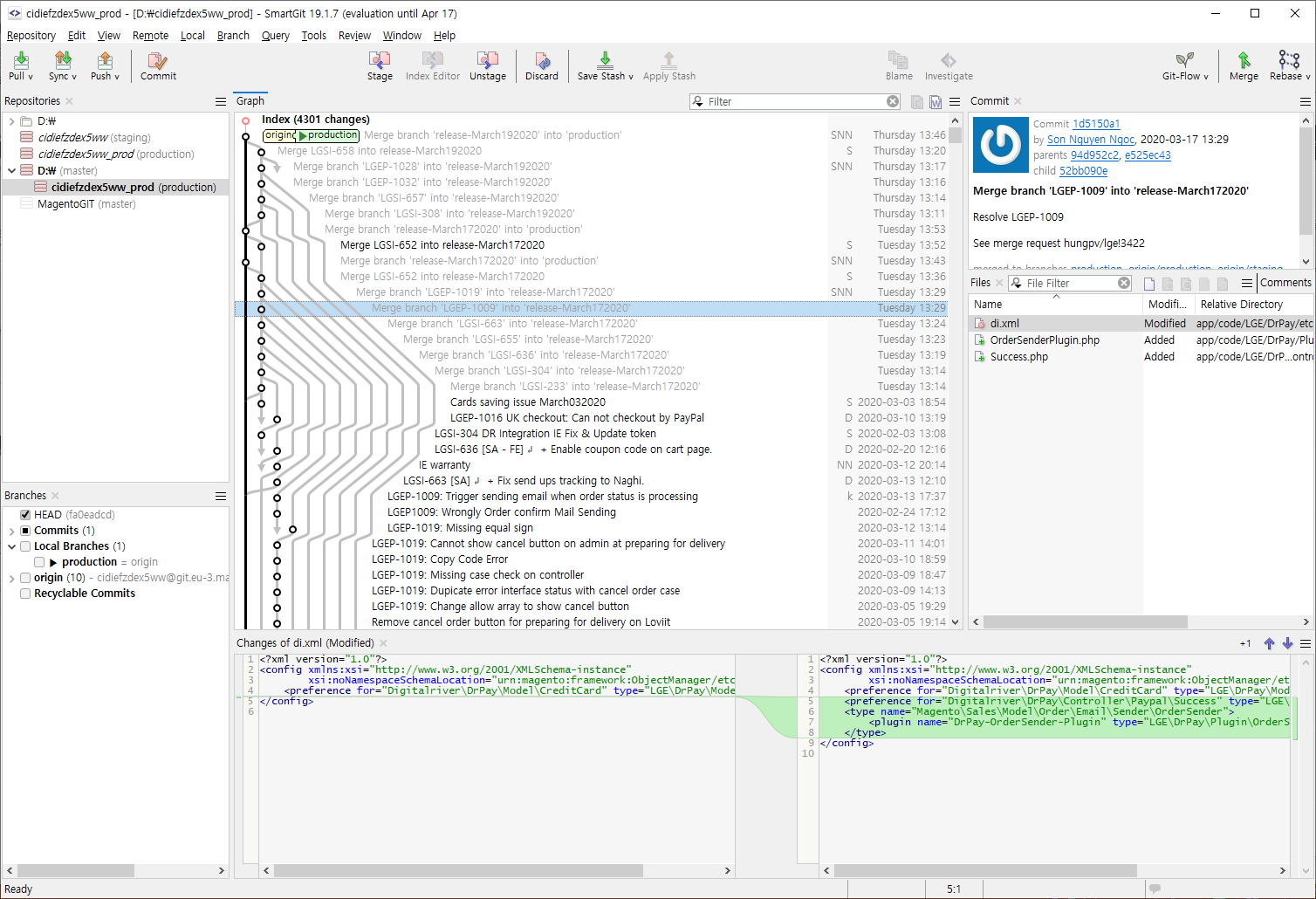Open the Sync dropdown arrow
Screen dimensions: 1316x899
click(74, 77)
